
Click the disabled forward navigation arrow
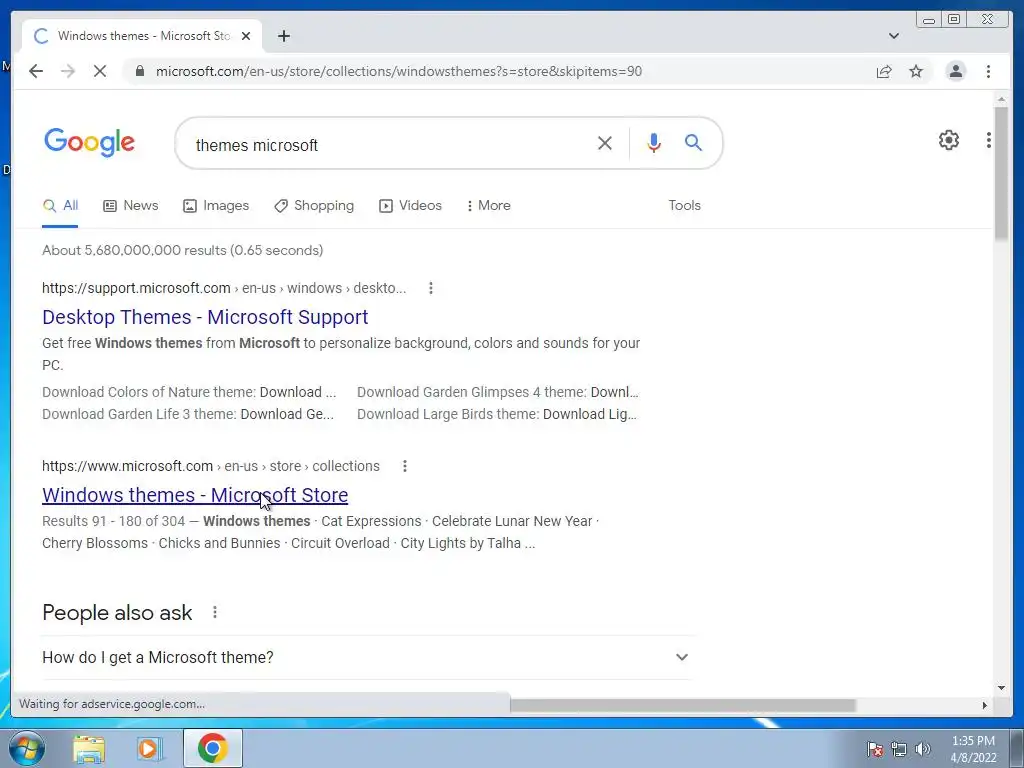pyautogui.click(x=68, y=71)
